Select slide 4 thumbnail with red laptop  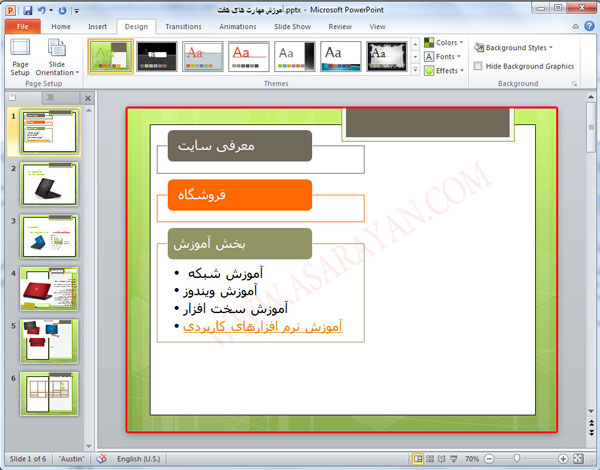click(48, 289)
